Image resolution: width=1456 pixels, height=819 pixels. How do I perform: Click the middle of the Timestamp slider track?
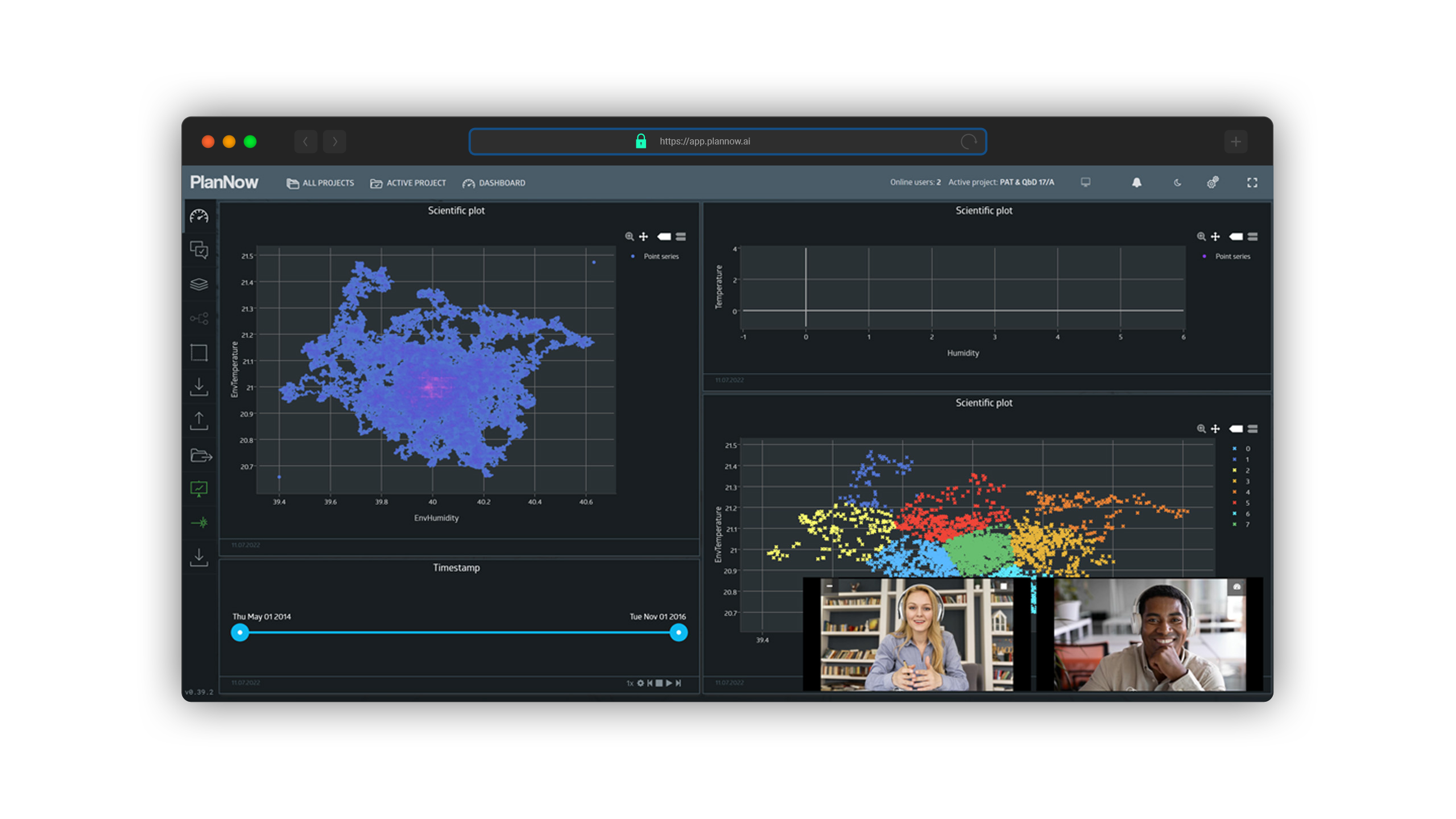(459, 632)
